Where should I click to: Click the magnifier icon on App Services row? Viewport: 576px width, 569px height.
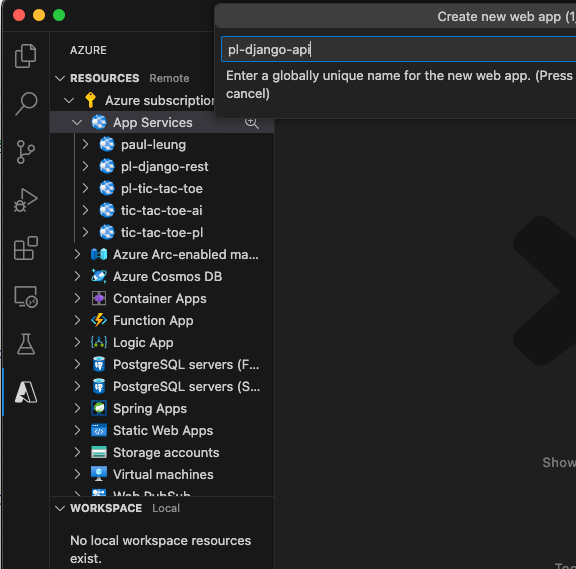(x=252, y=123)
